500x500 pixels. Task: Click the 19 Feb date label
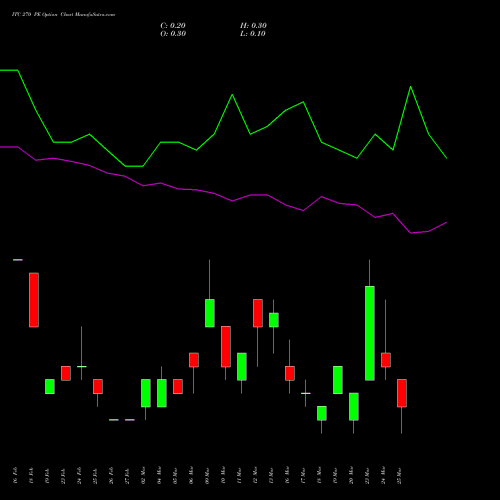pyautogui.click(x=47, y=475)
